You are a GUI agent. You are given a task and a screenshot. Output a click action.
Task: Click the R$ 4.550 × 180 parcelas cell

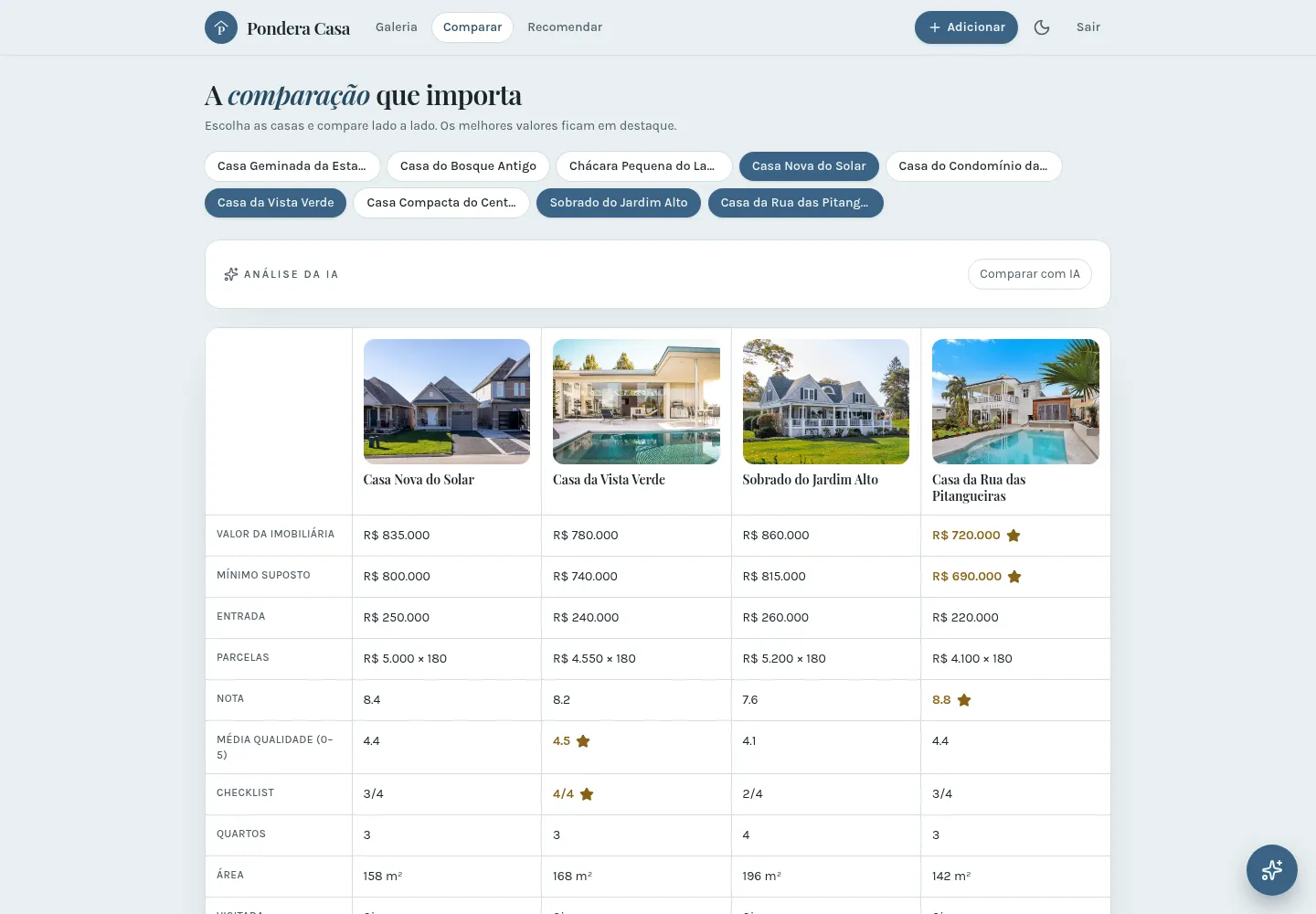(636, 659)
